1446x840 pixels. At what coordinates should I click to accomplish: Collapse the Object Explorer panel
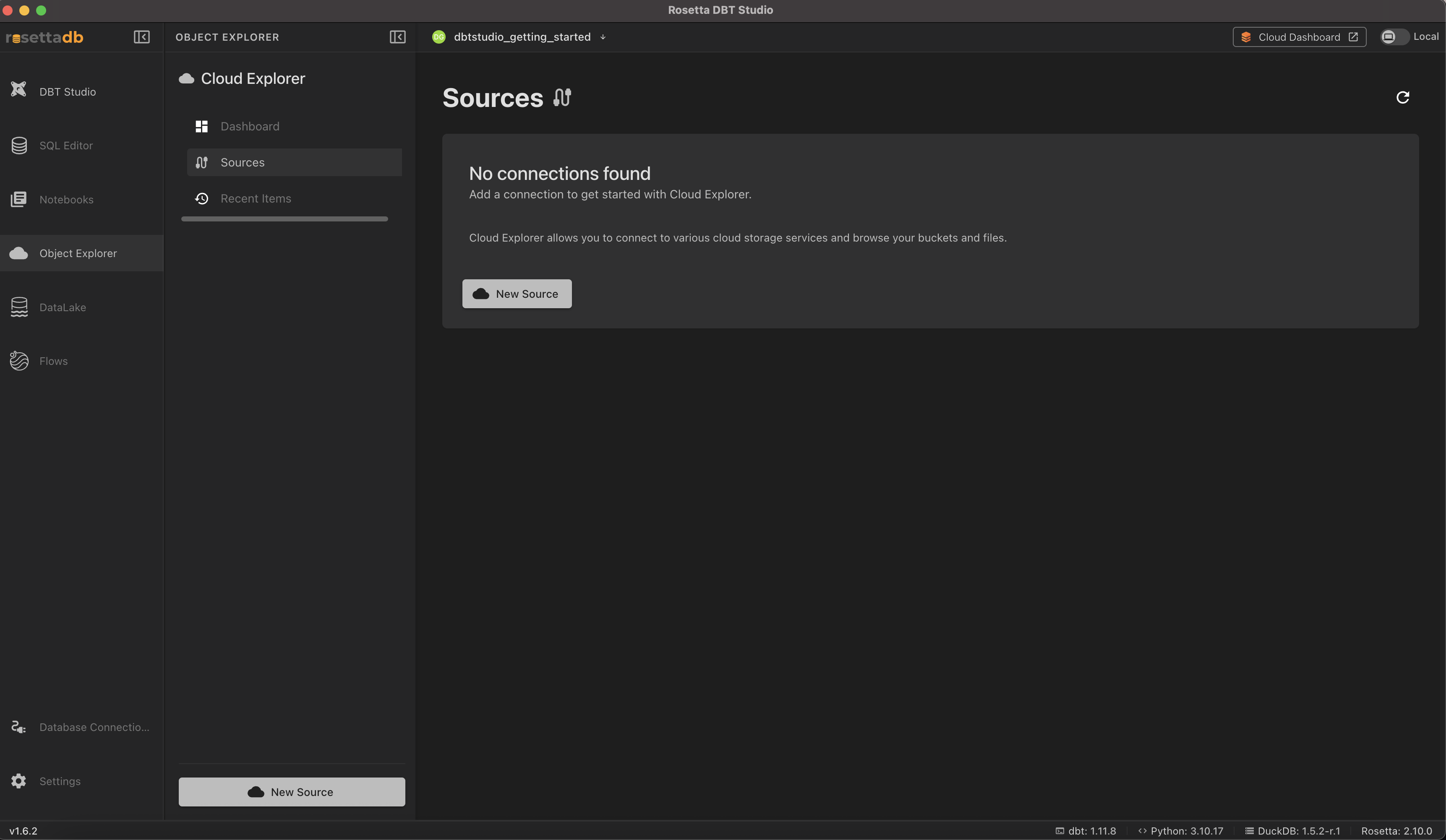[398, 37]
